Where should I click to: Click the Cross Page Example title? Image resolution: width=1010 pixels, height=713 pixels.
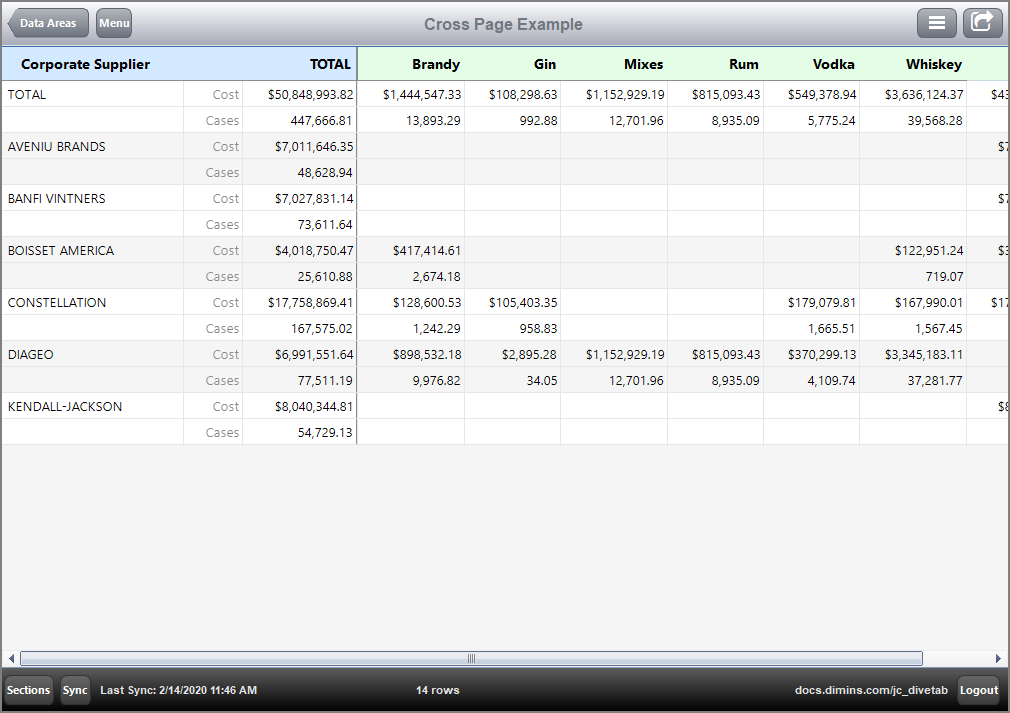[503, 23]
